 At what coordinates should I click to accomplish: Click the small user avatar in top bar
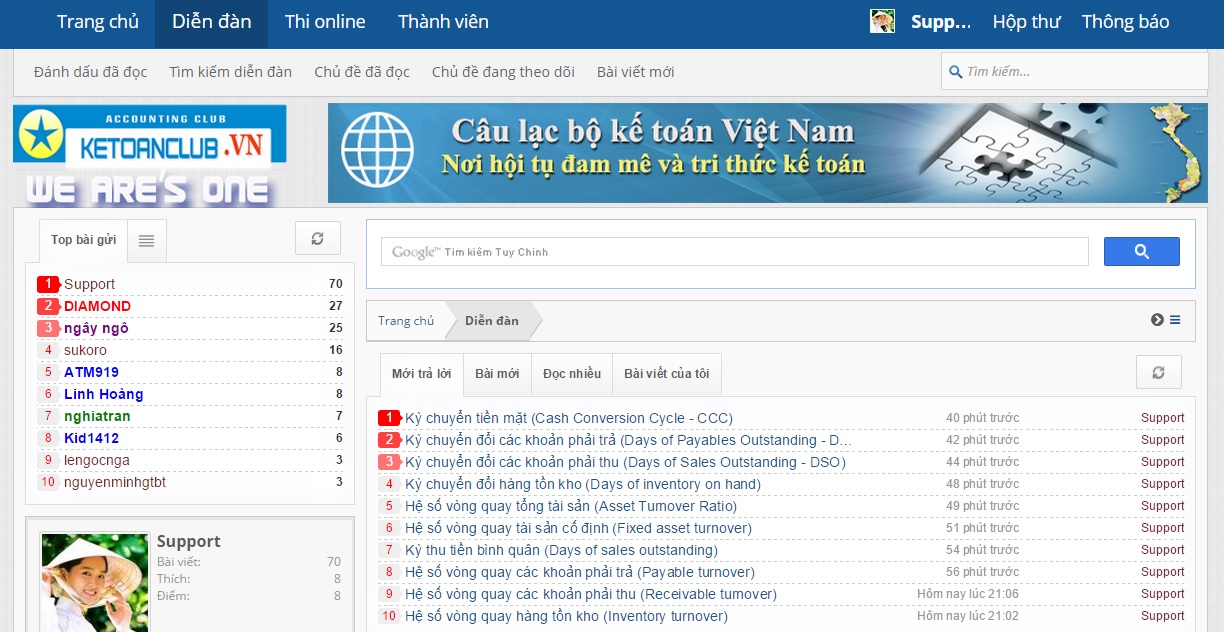tap(882, 22)
